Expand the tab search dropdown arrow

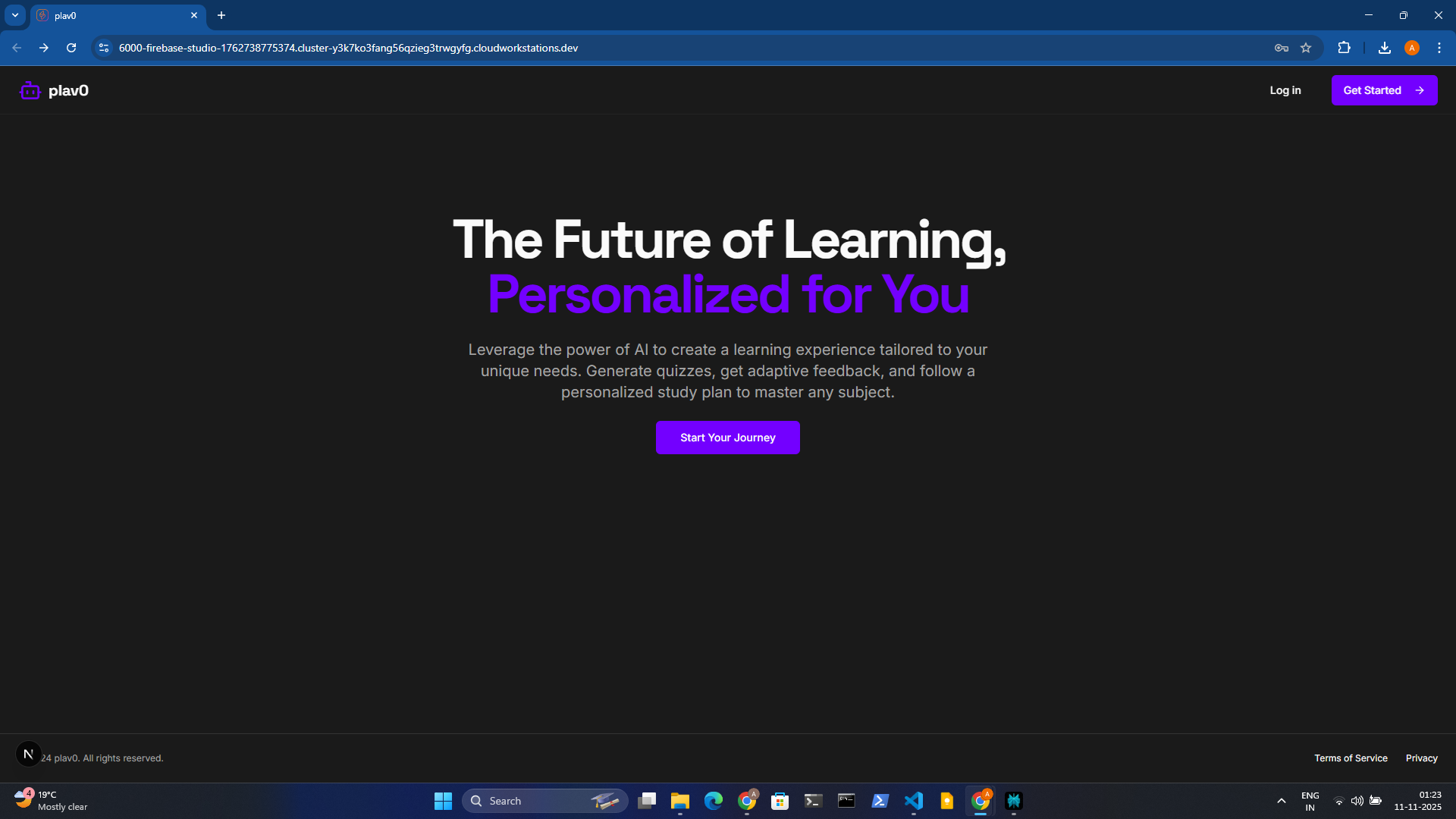(x=15, y=15)
